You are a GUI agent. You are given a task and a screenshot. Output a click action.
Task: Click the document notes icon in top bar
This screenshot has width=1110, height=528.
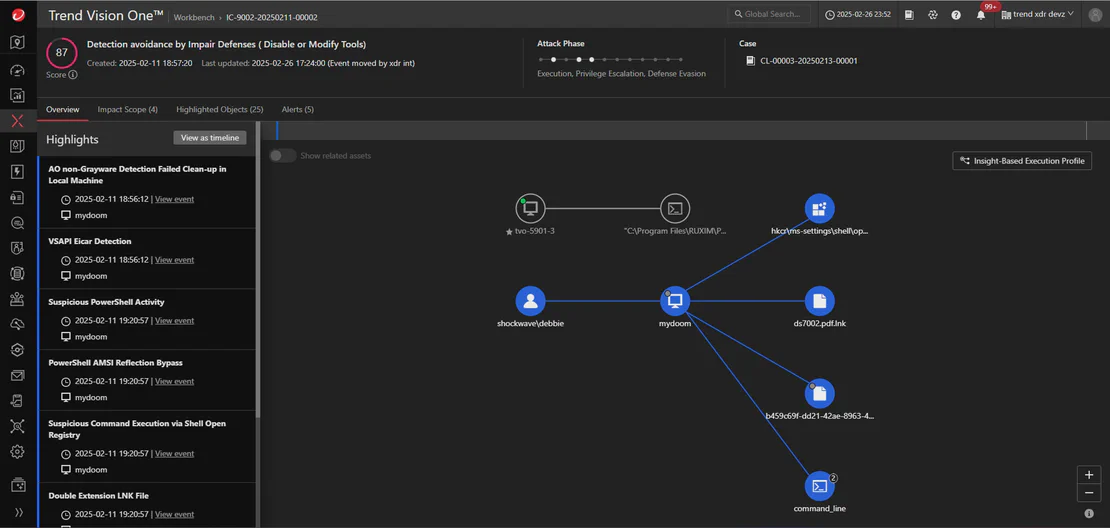pyautogui.click(x=910, y=15)
